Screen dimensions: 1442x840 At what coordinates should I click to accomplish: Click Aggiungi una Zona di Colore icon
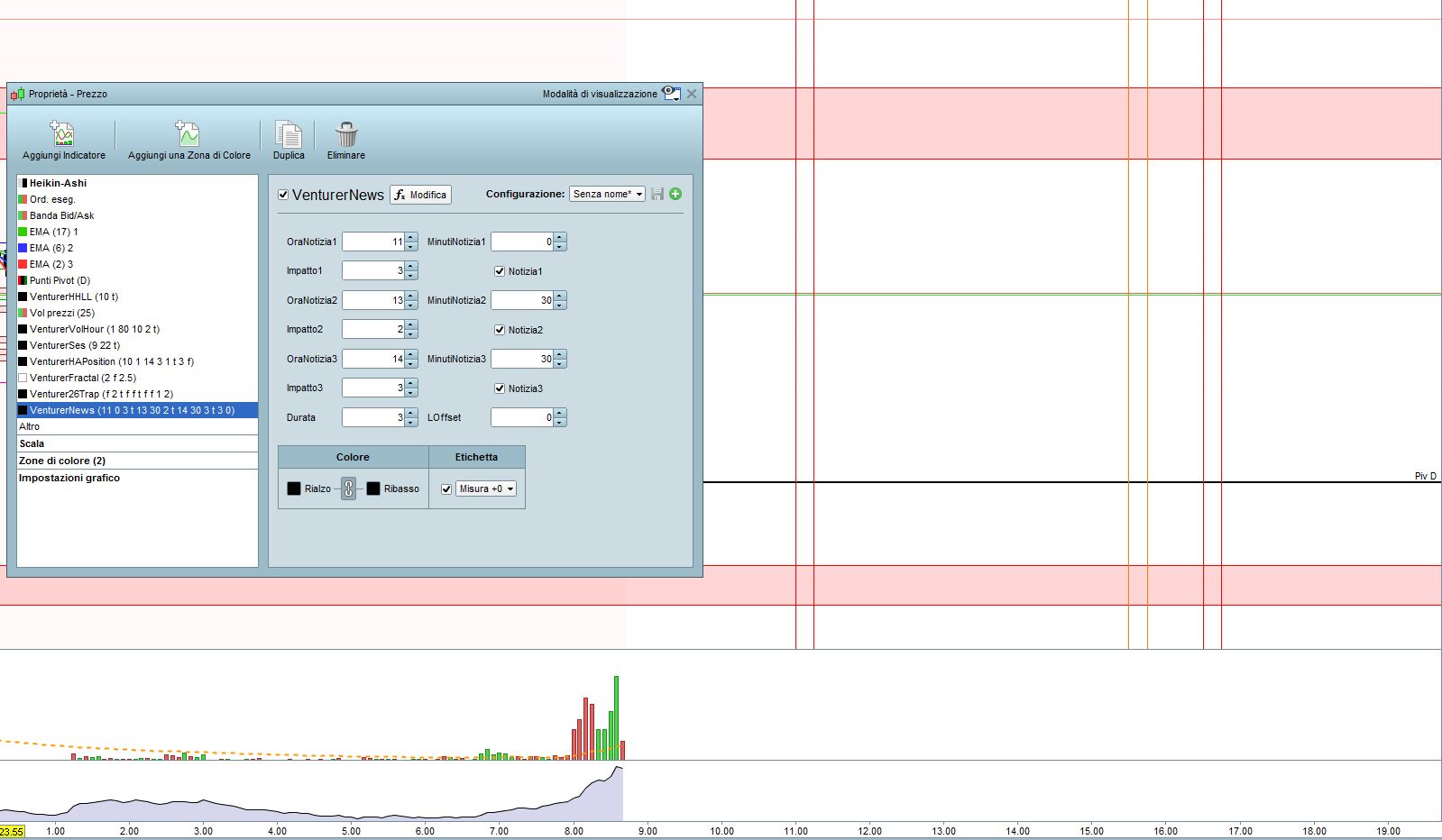click(x=188, y=134)
